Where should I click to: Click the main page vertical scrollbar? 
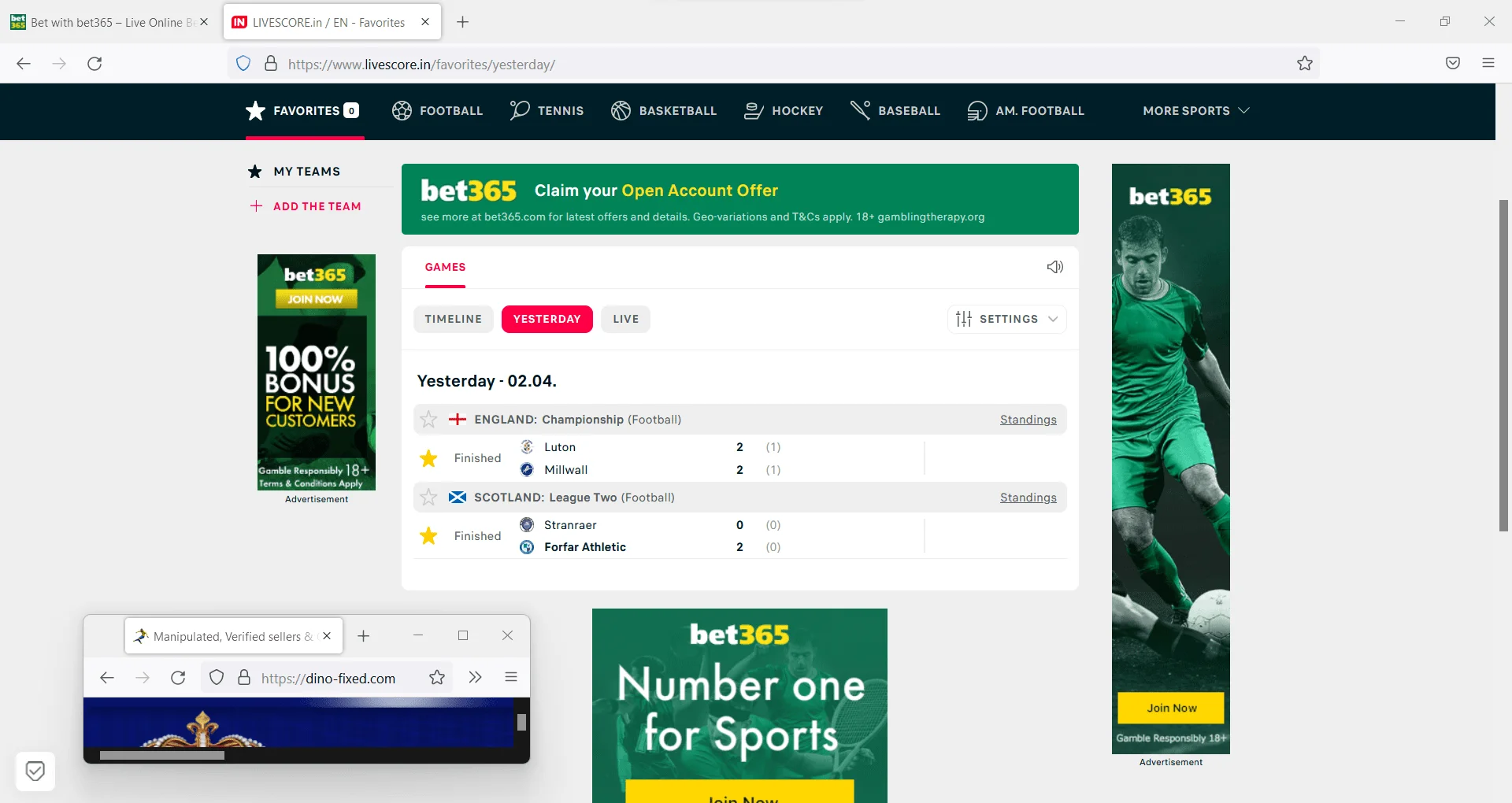tap(1503, 366)
